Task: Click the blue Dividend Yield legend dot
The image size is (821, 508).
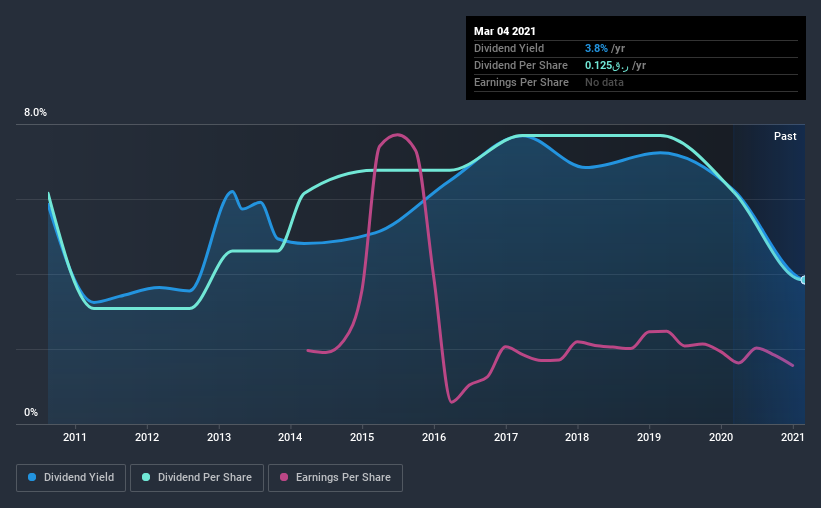Action: (32, 477)
